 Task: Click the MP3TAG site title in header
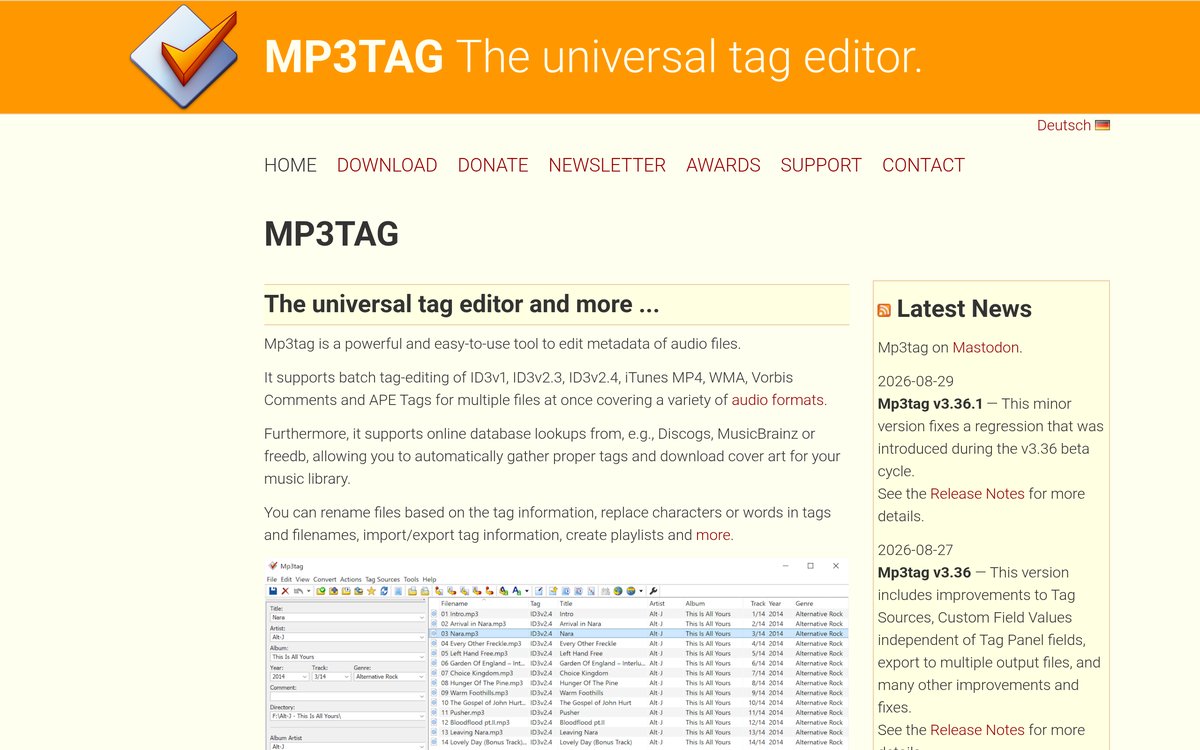click(x=354, y=58)
